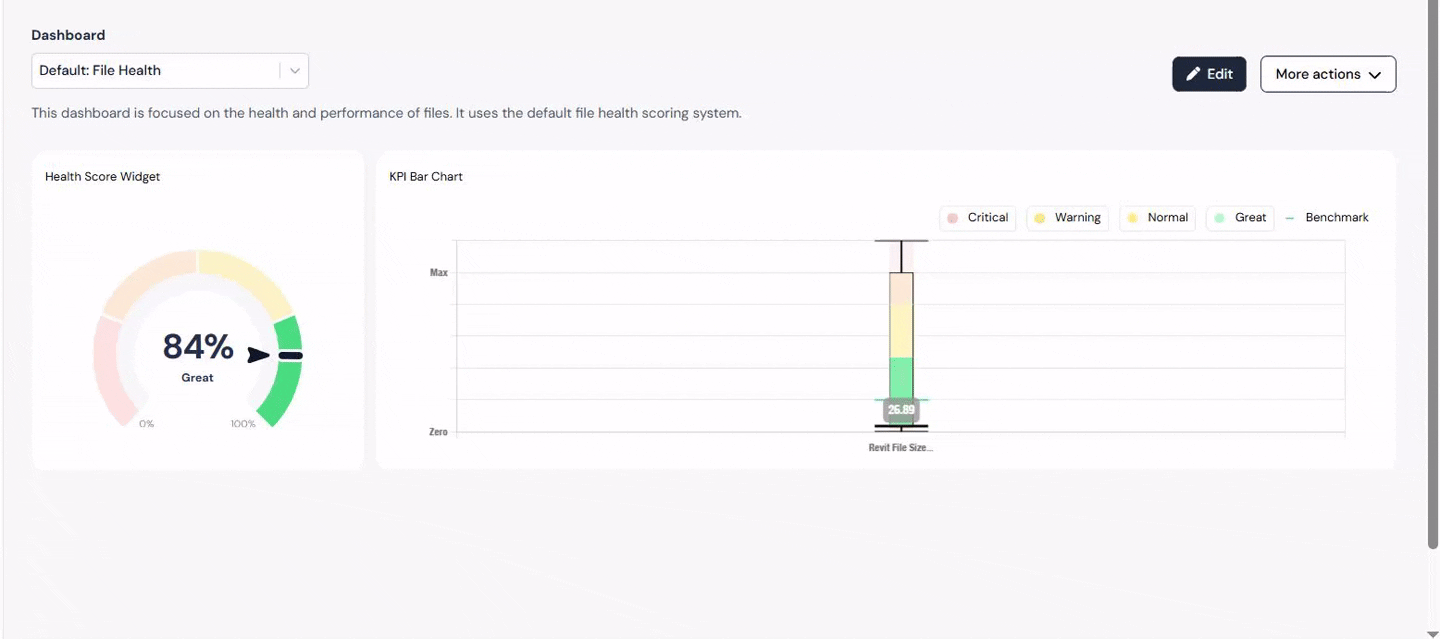Screen dimensions: 1440x639
Task: Click the pencil icon on Edit button
Action: [x=1193, y=74]
